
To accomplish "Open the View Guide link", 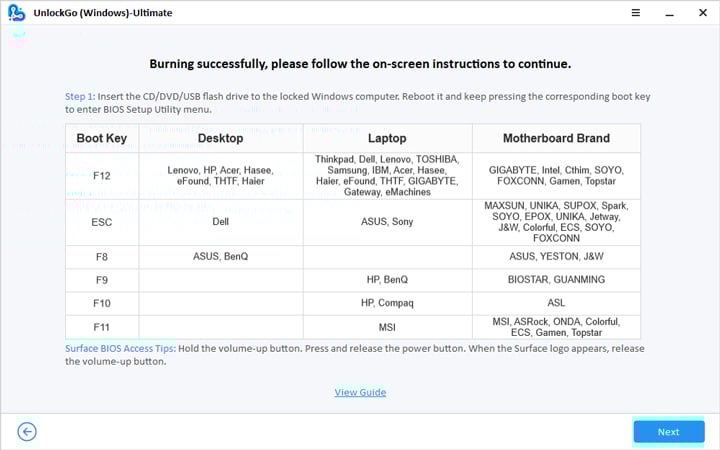I will click(360, 392).
